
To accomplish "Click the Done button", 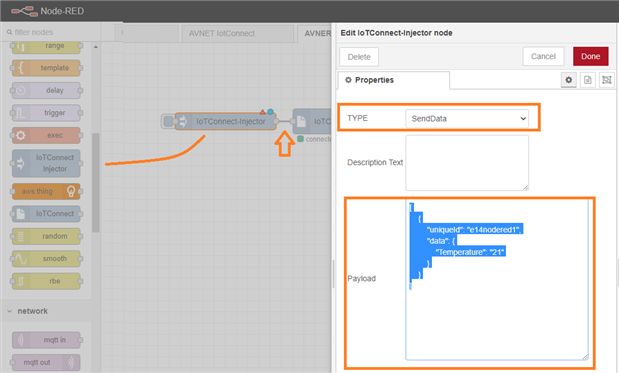I will coord(591,56).
